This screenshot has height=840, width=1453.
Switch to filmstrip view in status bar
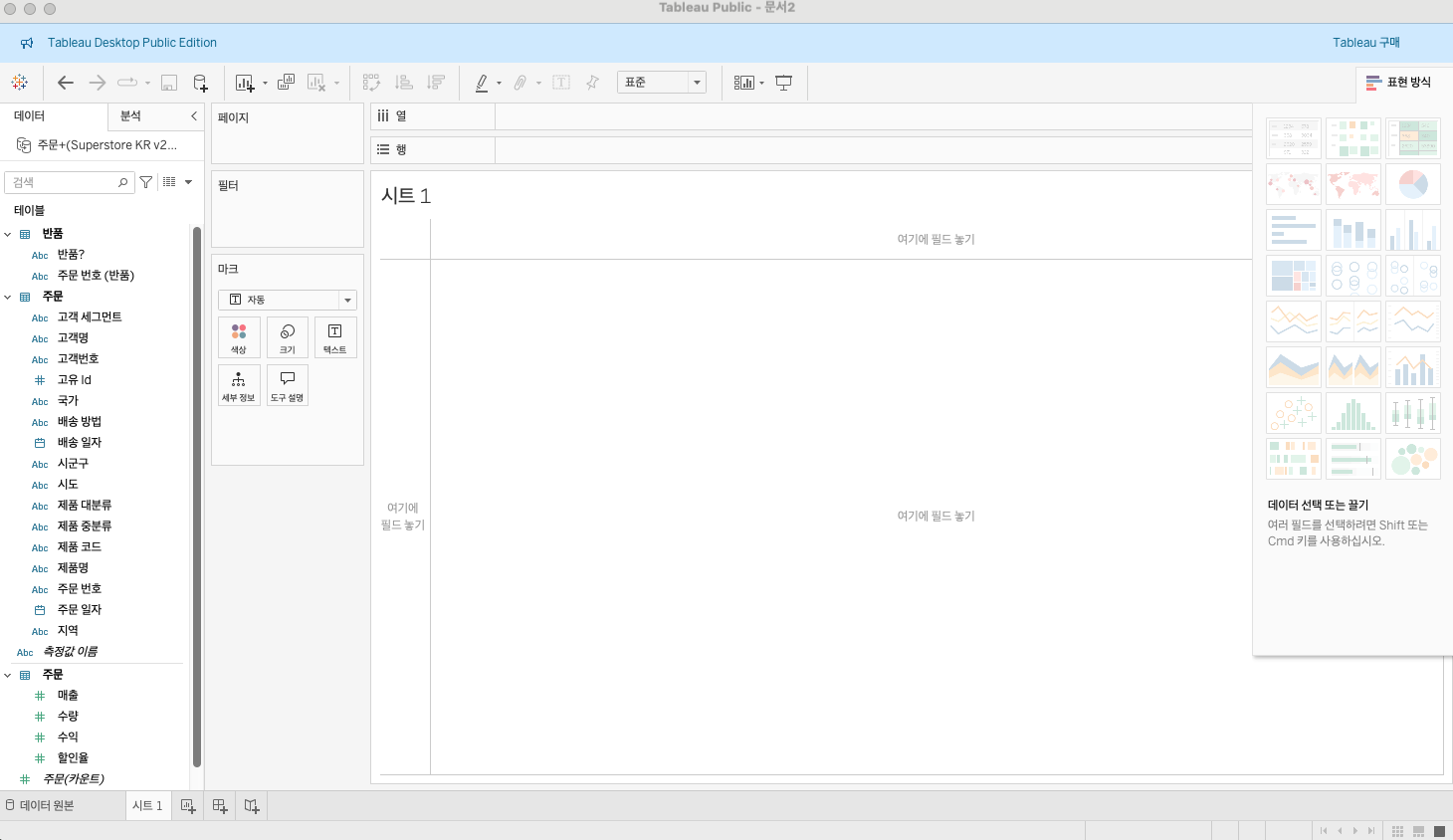(1418, 831)
